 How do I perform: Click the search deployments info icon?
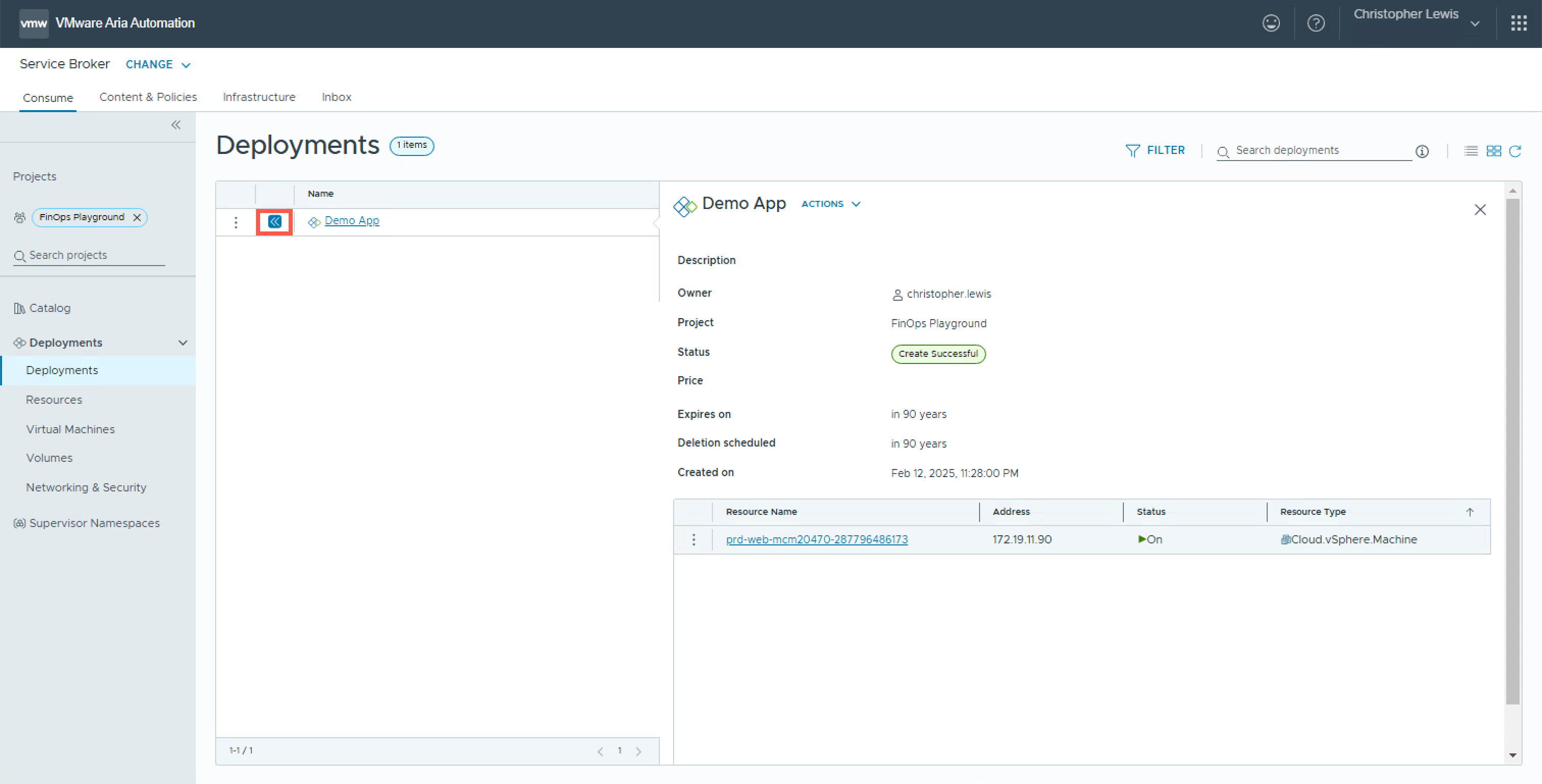coord(1422,151)
